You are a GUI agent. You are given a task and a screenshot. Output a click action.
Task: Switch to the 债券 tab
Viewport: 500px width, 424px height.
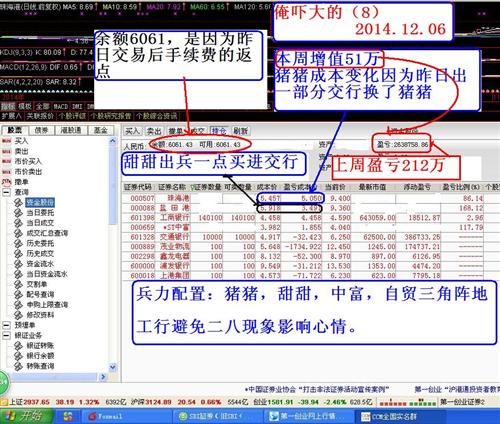pos(41,130)
